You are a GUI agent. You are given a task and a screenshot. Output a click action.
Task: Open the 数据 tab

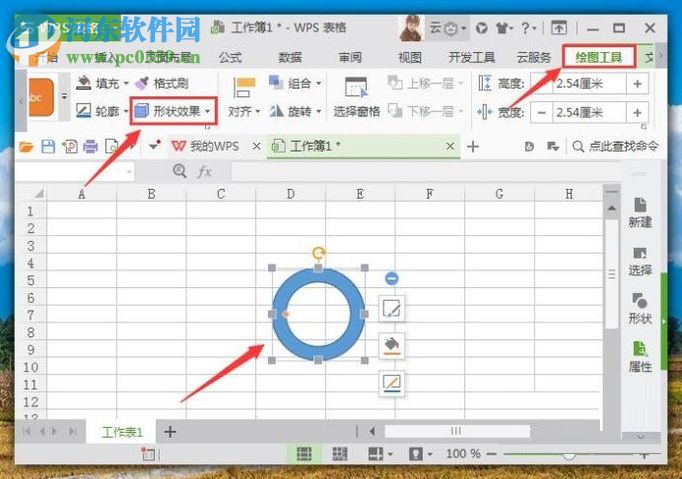click(290, 57)
